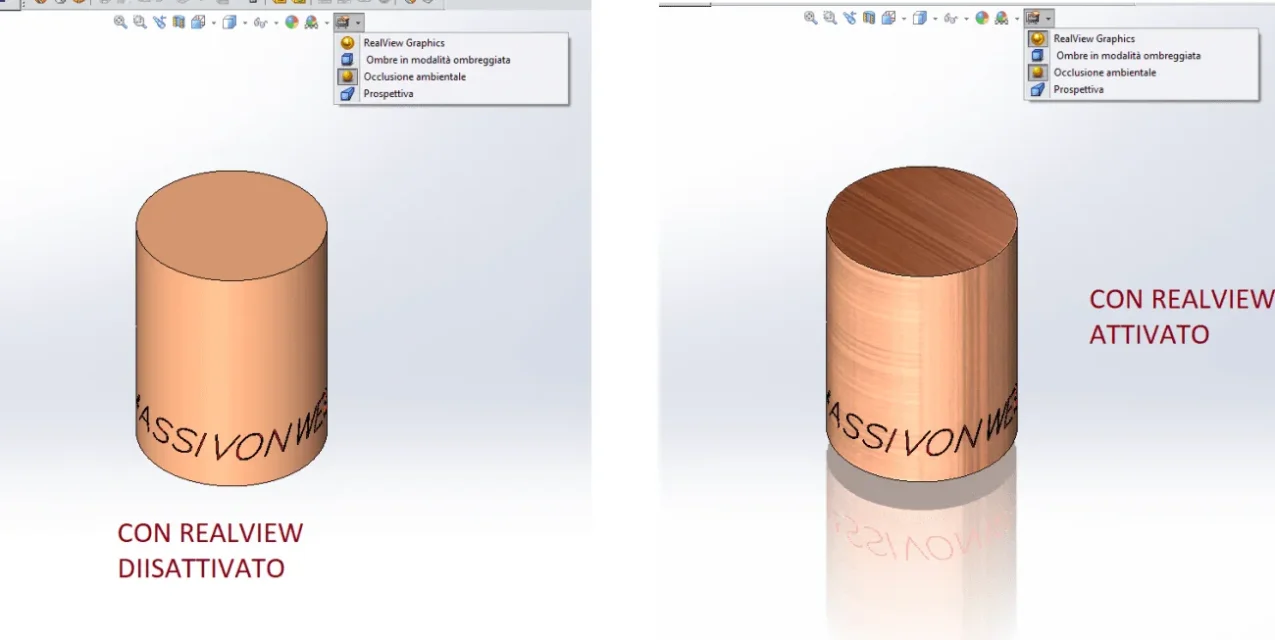Viewport: 1275px width, 640px height.
Task: Click Display Style cube in RealView-disattivato screenshot
Action: (229, 22)
